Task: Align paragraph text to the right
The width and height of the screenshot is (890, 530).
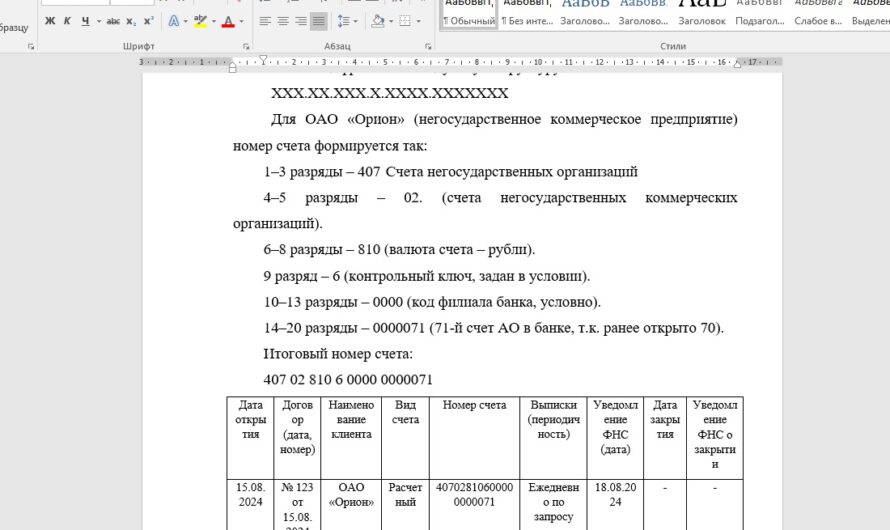Action: pos(301,22)
